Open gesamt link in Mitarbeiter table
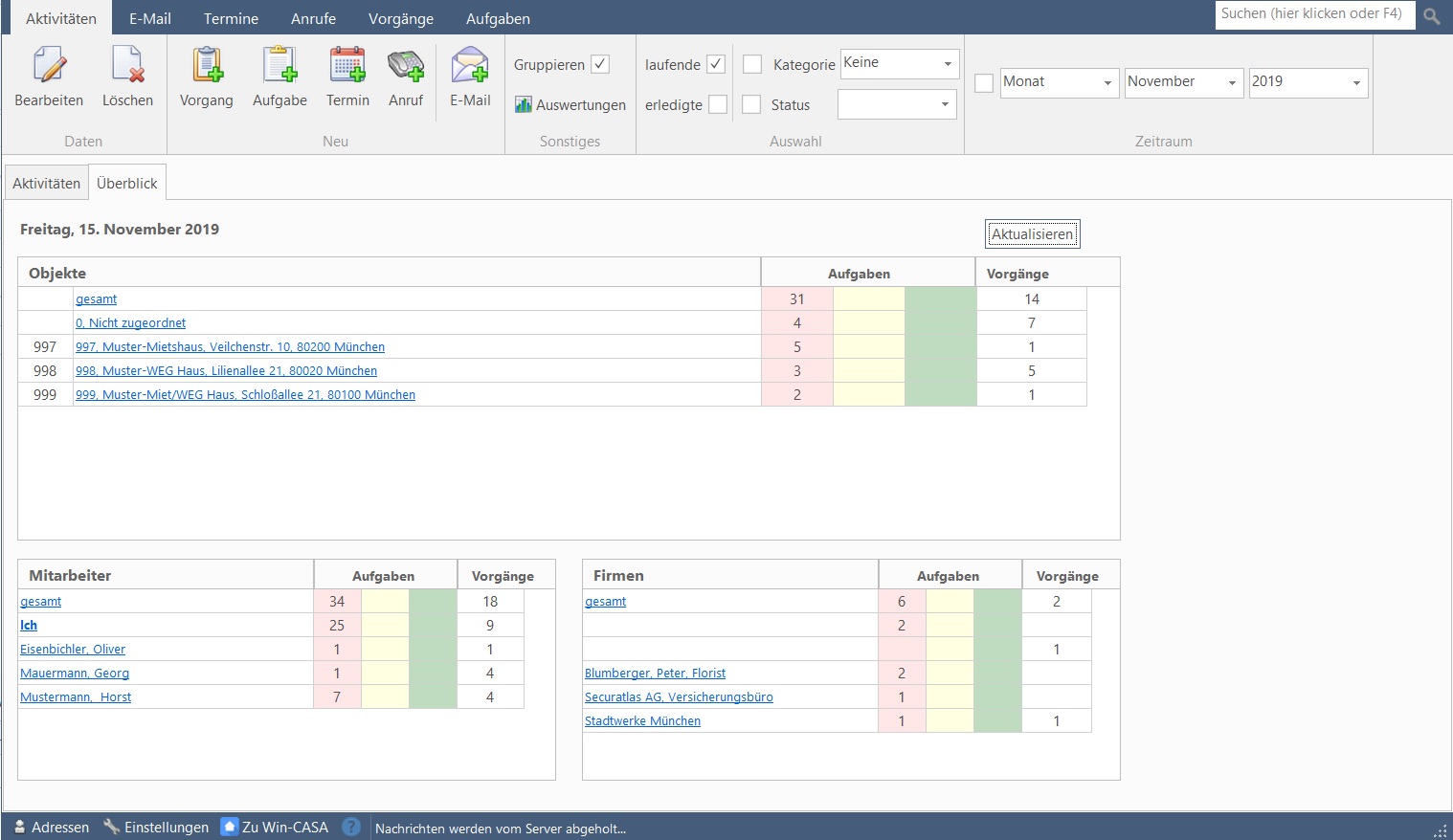Screen dimensions: 1453x840 tap(41, 602)
